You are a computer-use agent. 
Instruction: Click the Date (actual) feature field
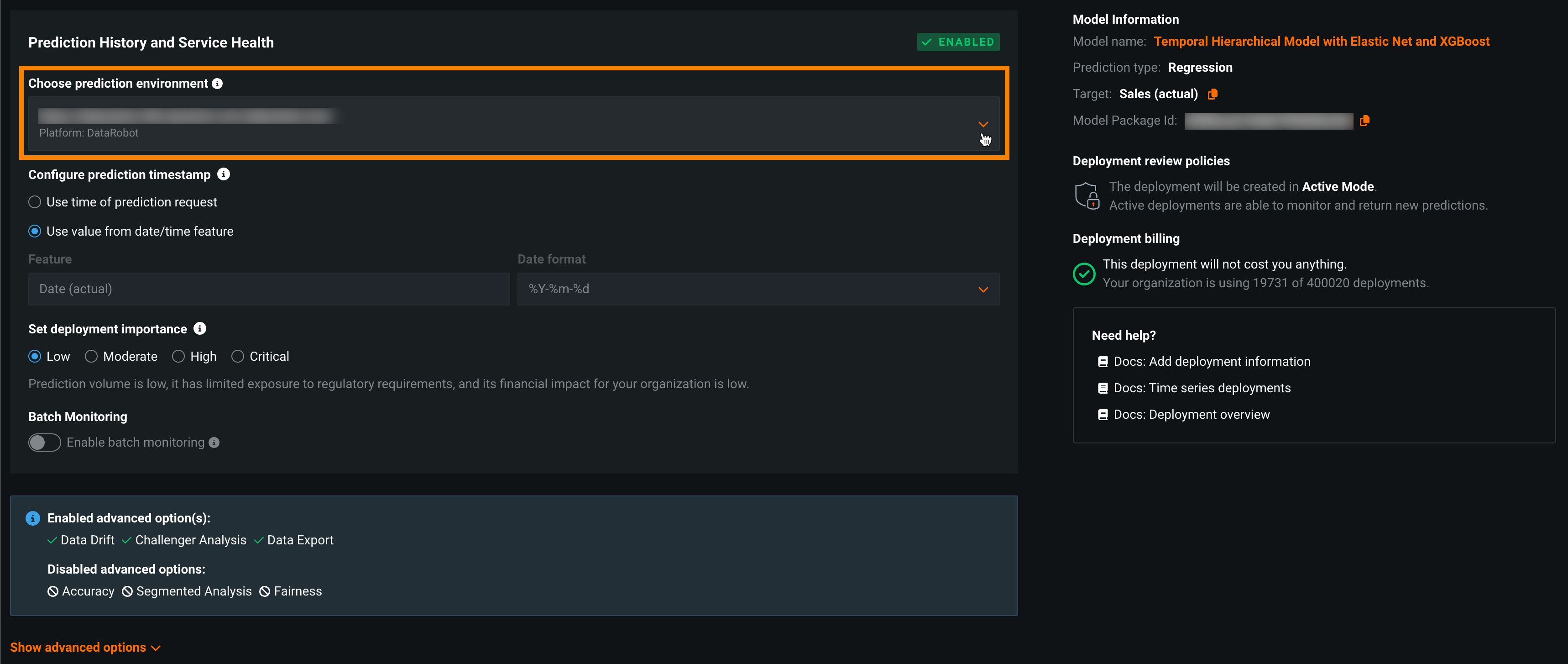point(268,289)
